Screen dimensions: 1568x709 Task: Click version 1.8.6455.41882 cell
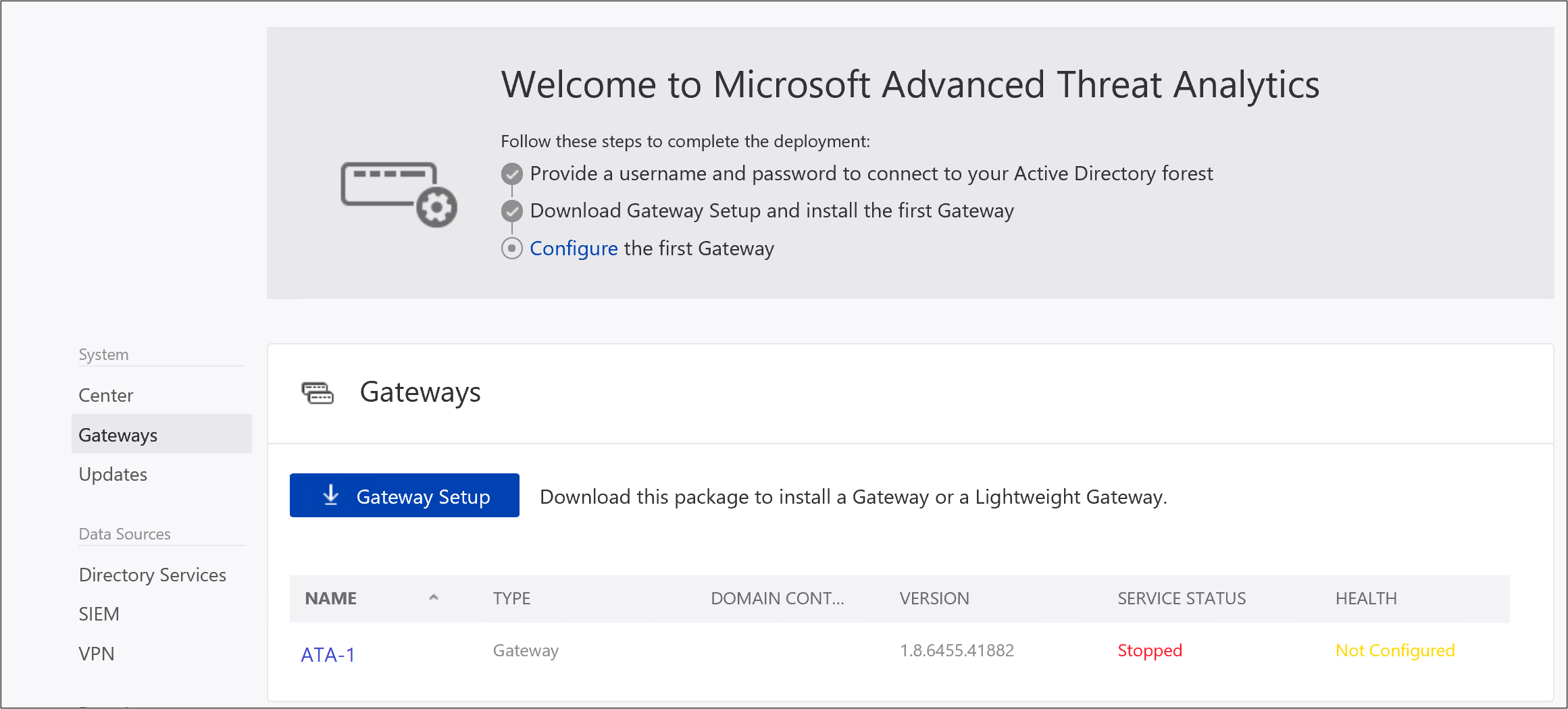point(957,650)
